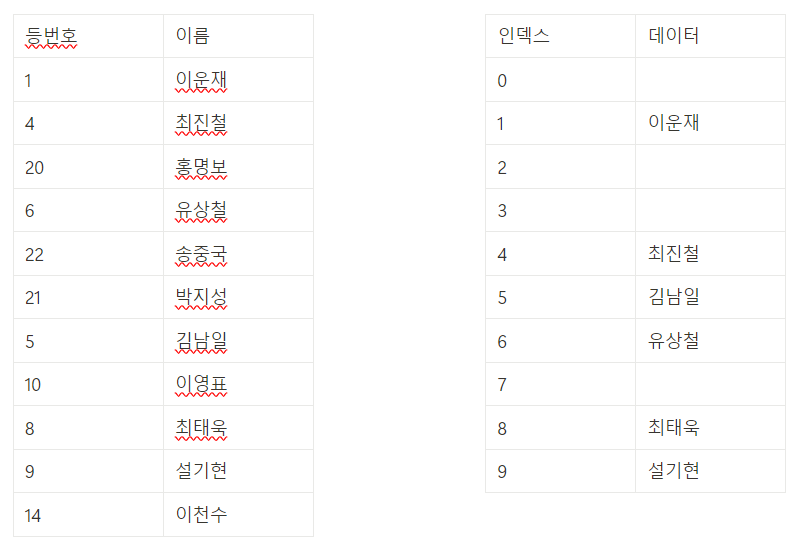Select the jersey number 14 cell
This screenshot has width=795, height=543.
point(35,515)
